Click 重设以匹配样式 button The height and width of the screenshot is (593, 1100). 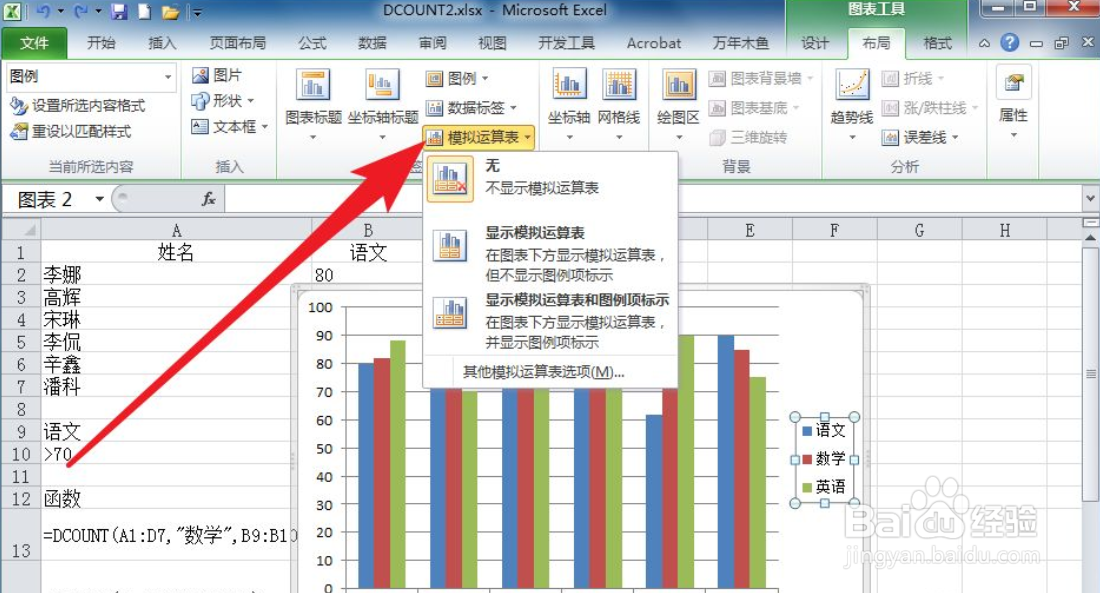[x=71, y=132]
